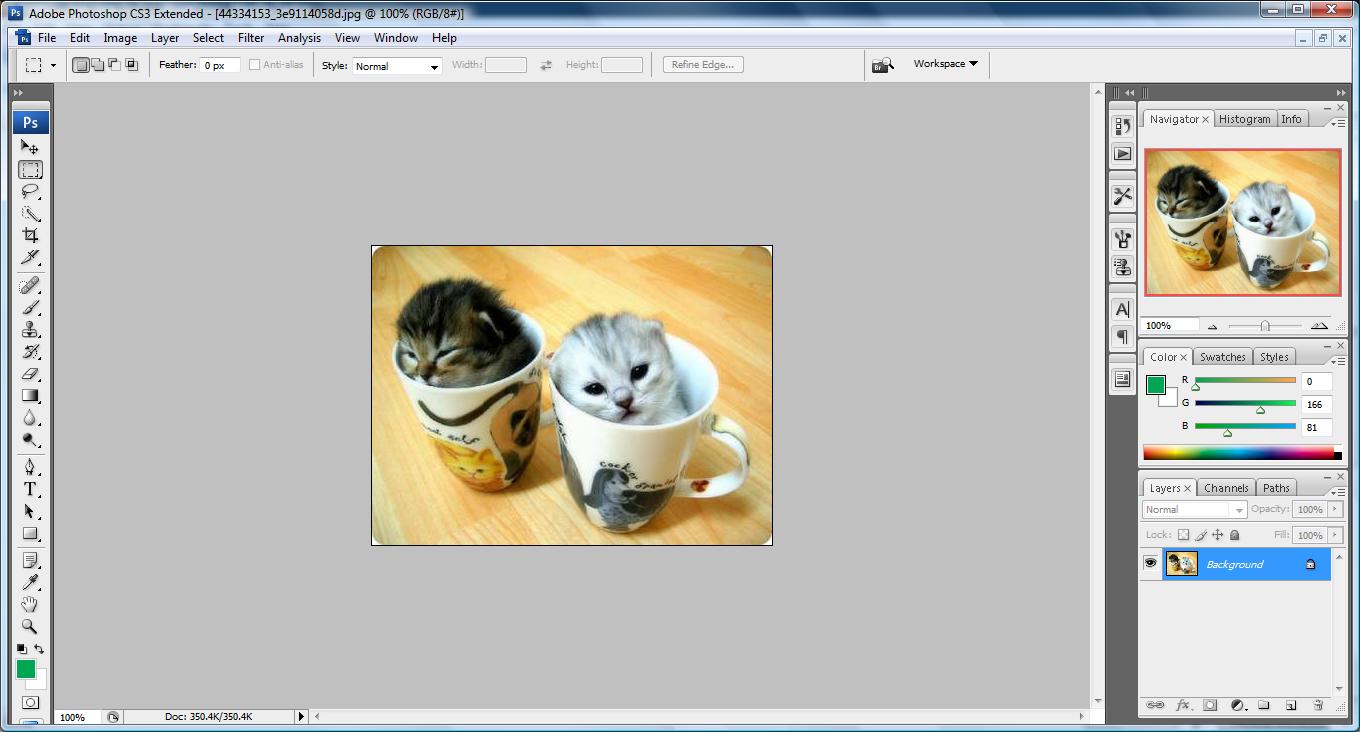The image size is (1360, 732).
Task: Open the Style dropdown set to Normal
Action: click(397, 66)
